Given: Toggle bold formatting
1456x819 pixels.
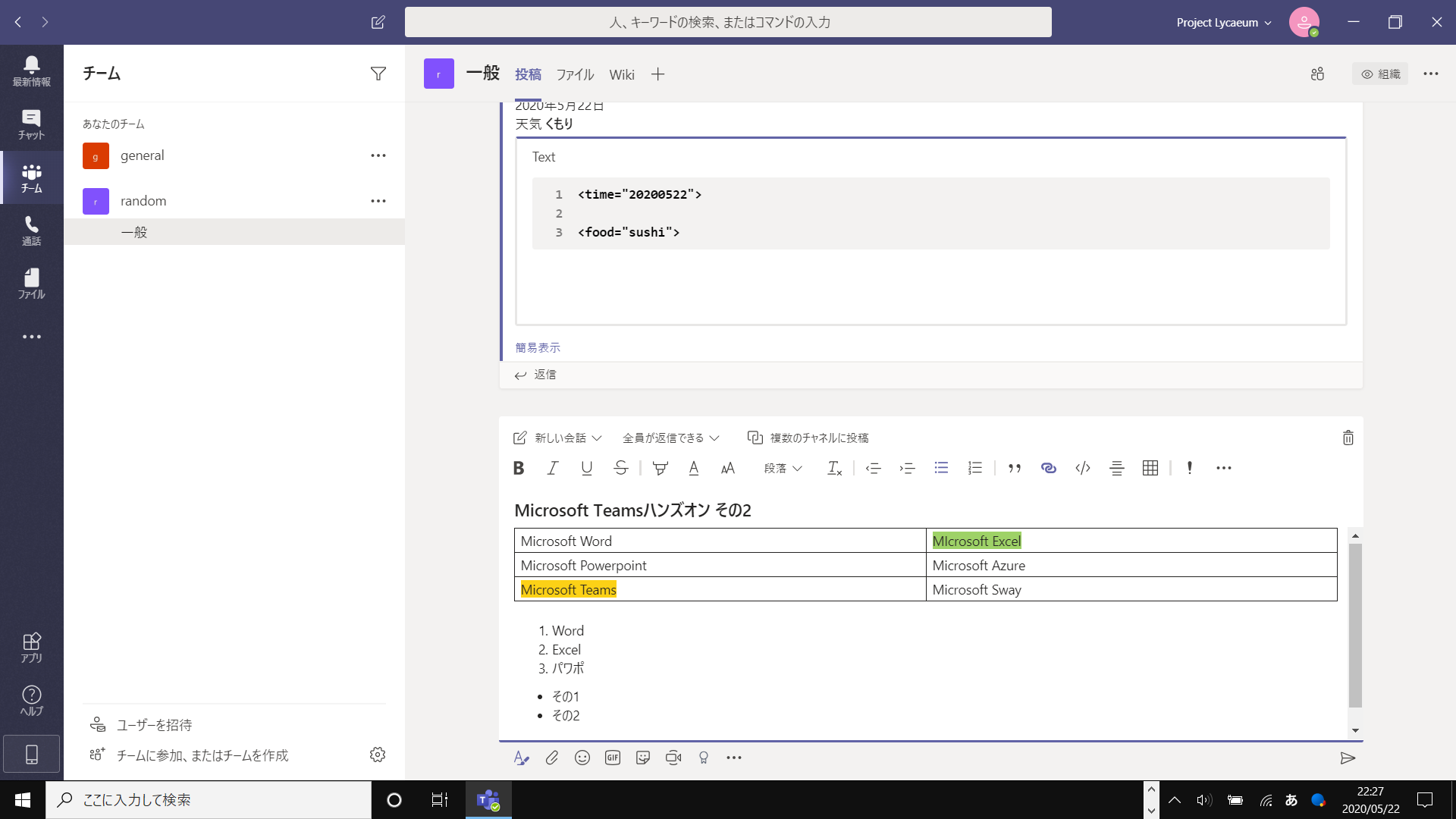Looking at the screenshot, I should 519,468.
